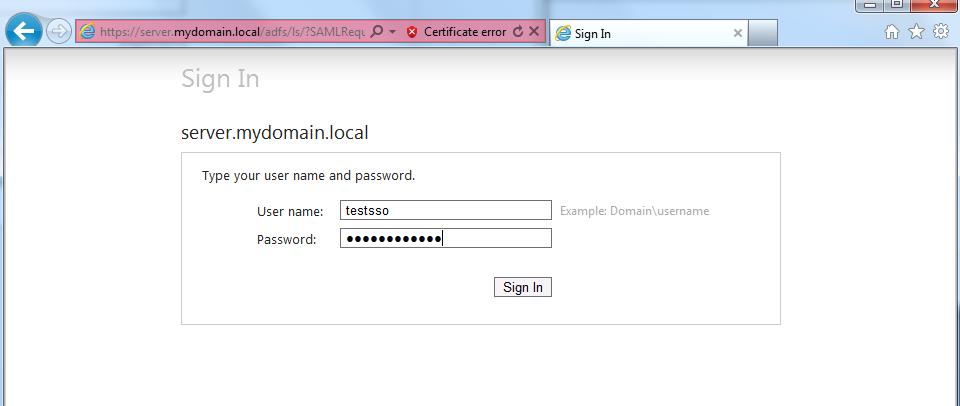
Task: Open the address bar autocomplete dropdown arrow
Action: (x=392, y=31)
